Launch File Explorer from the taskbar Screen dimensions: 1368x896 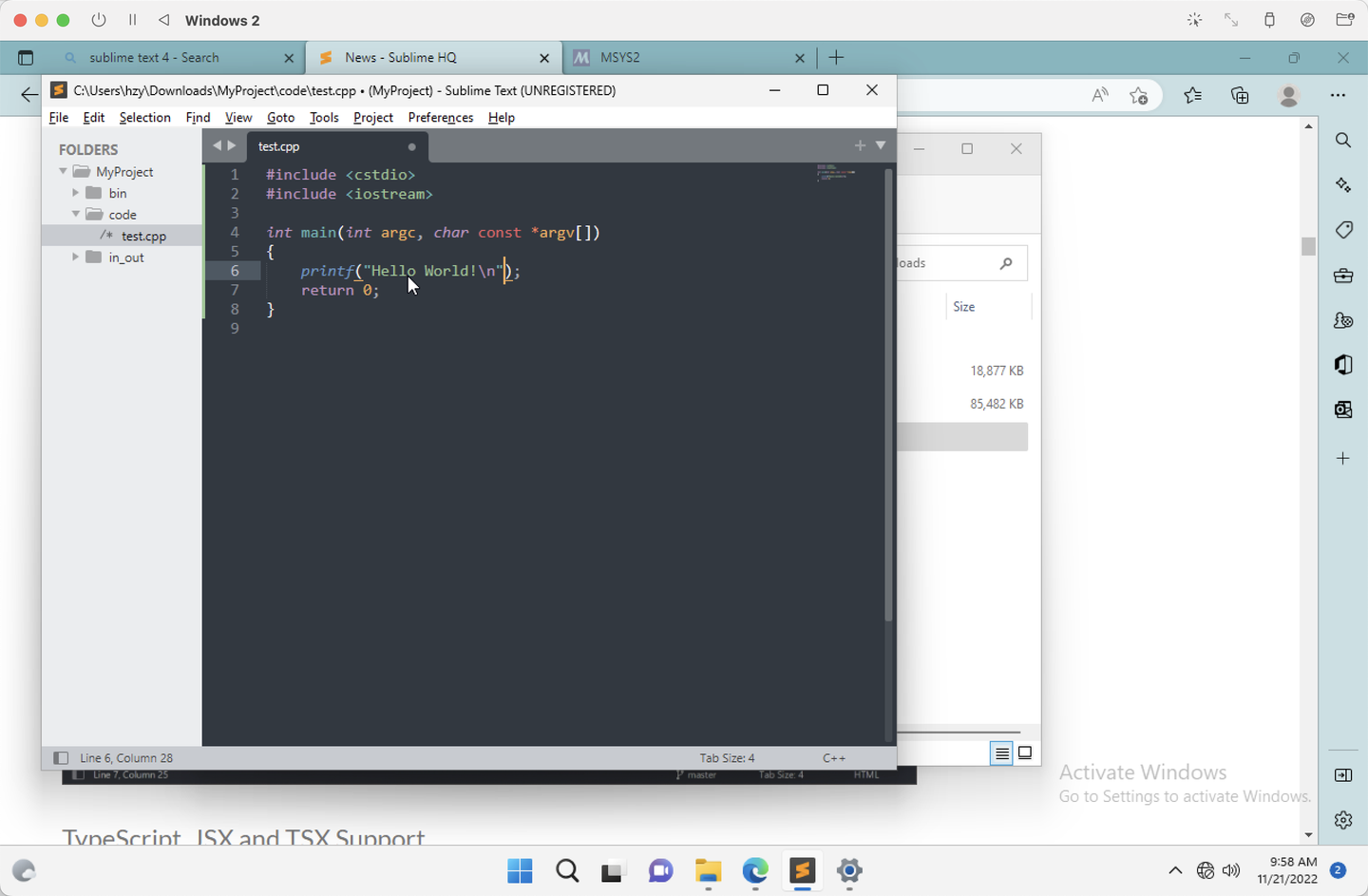pyautogui.click(x=708, y=871)
